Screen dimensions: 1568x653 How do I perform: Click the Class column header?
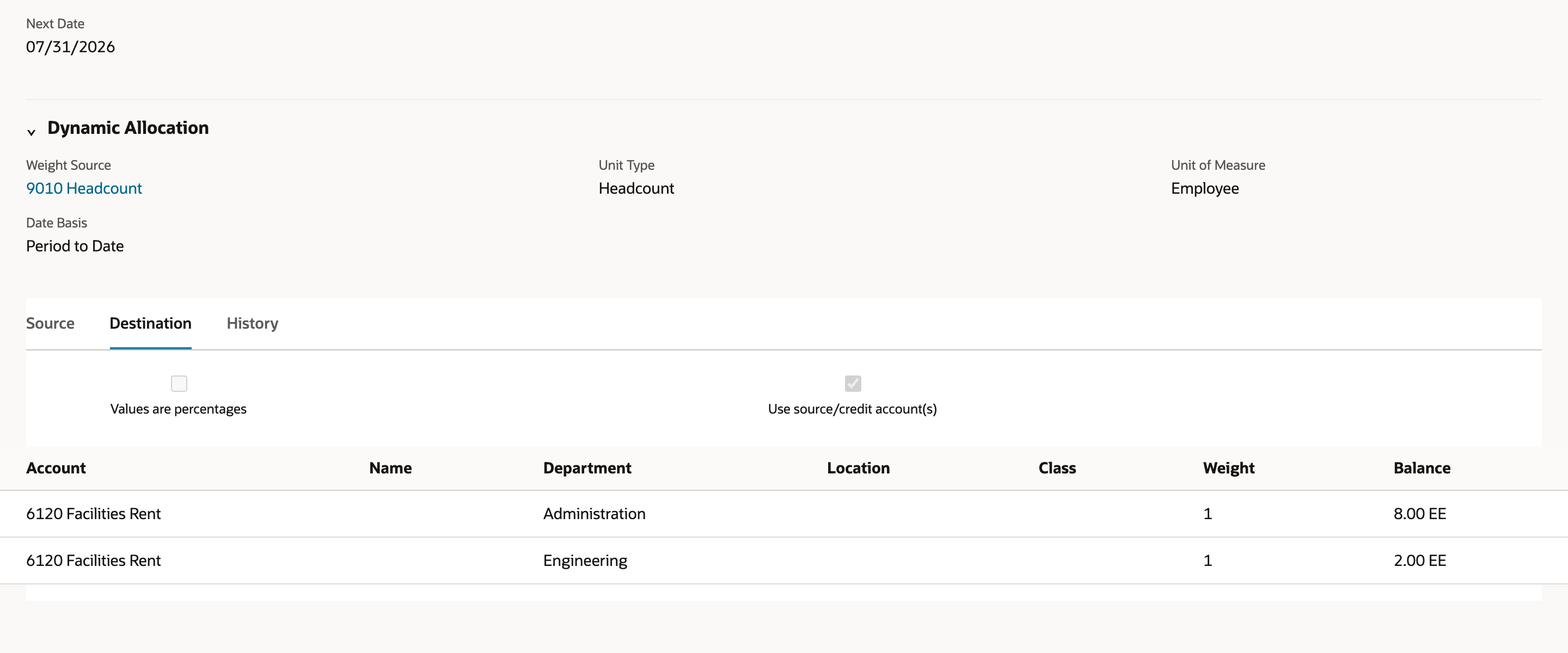pos(1057,468)
